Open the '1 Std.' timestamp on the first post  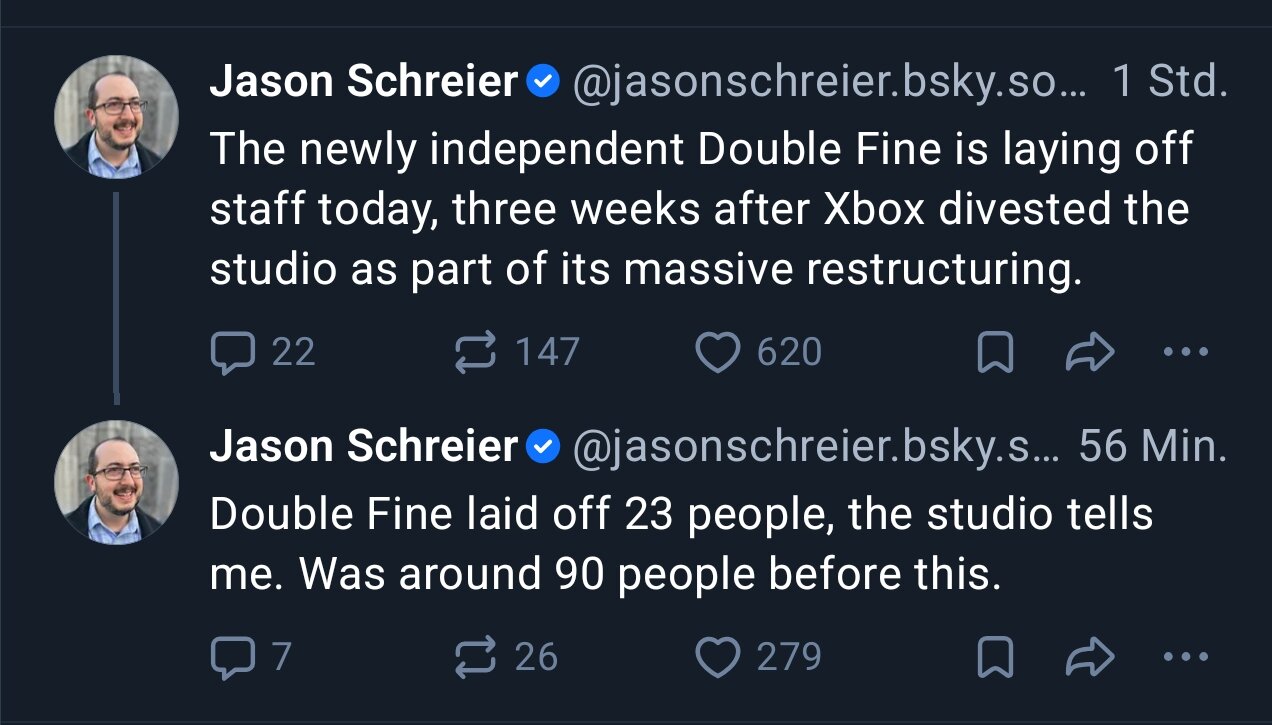click(1169, 83)
